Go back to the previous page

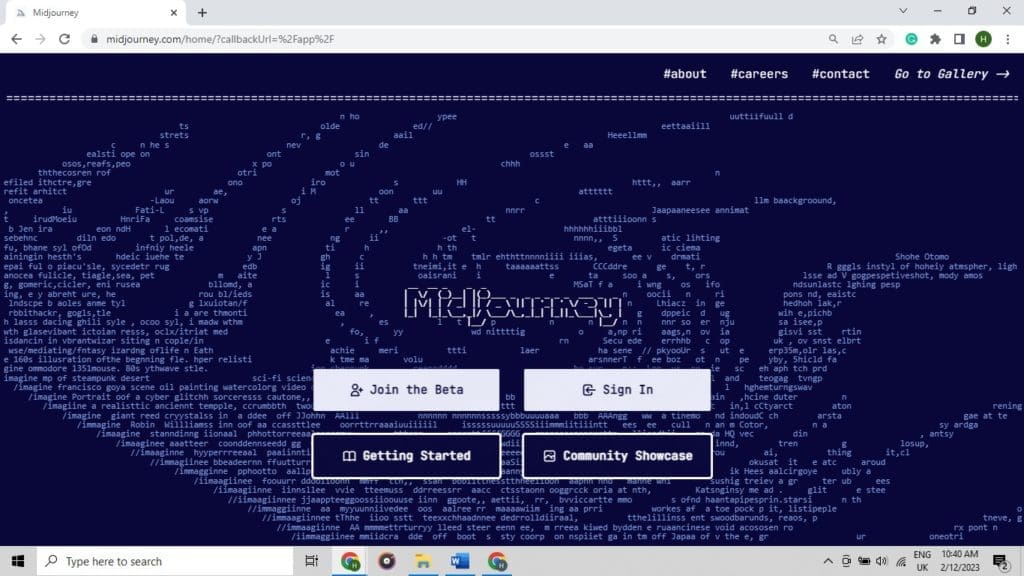(16, 39)
